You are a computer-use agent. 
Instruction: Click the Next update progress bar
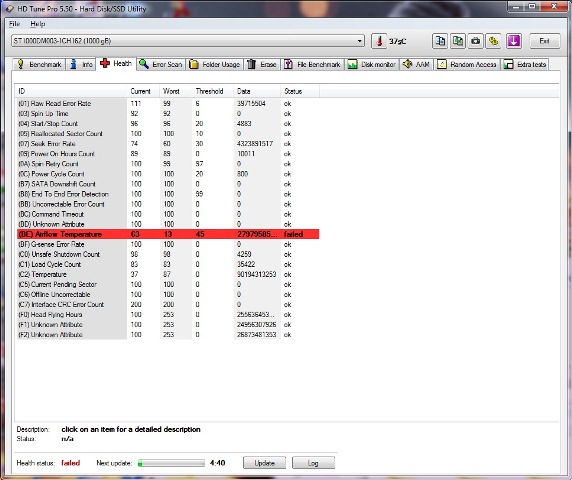(171, 463)
